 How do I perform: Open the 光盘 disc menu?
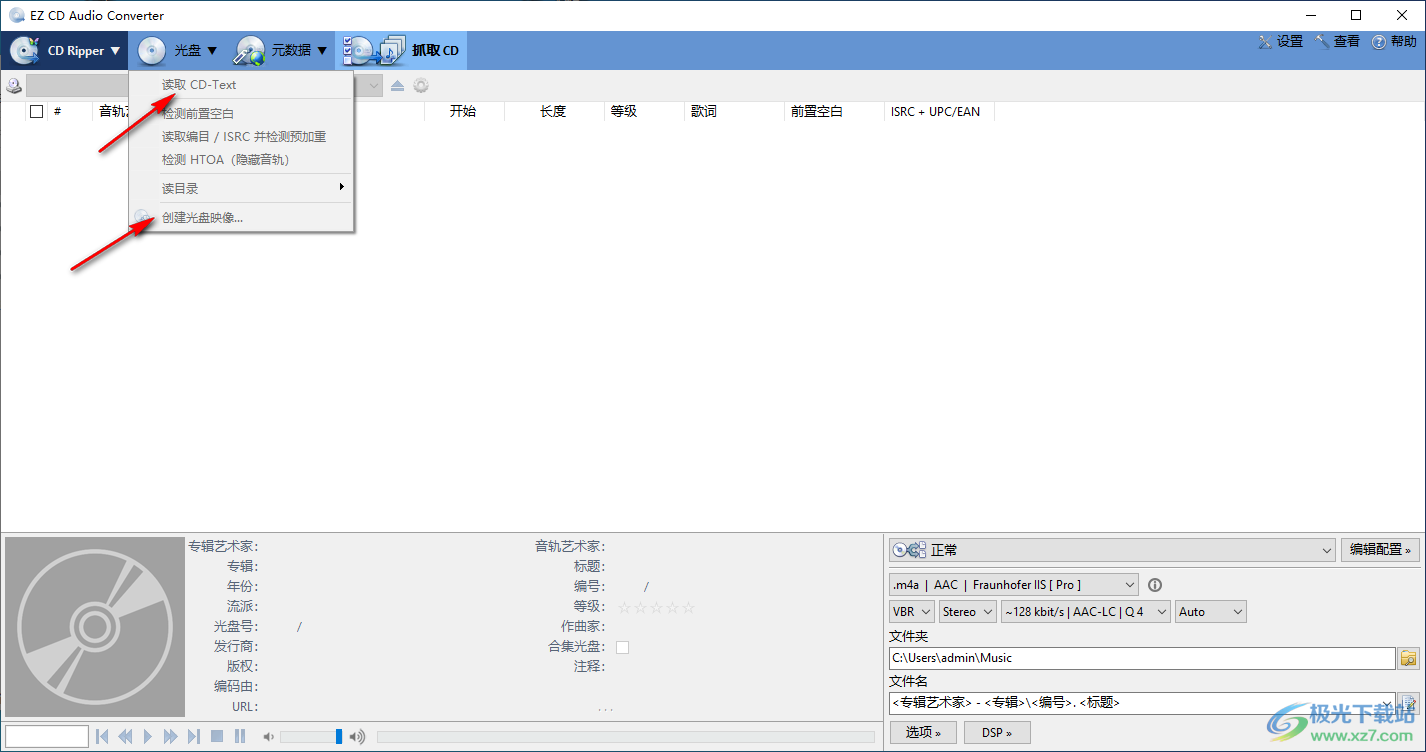(178, 50)
